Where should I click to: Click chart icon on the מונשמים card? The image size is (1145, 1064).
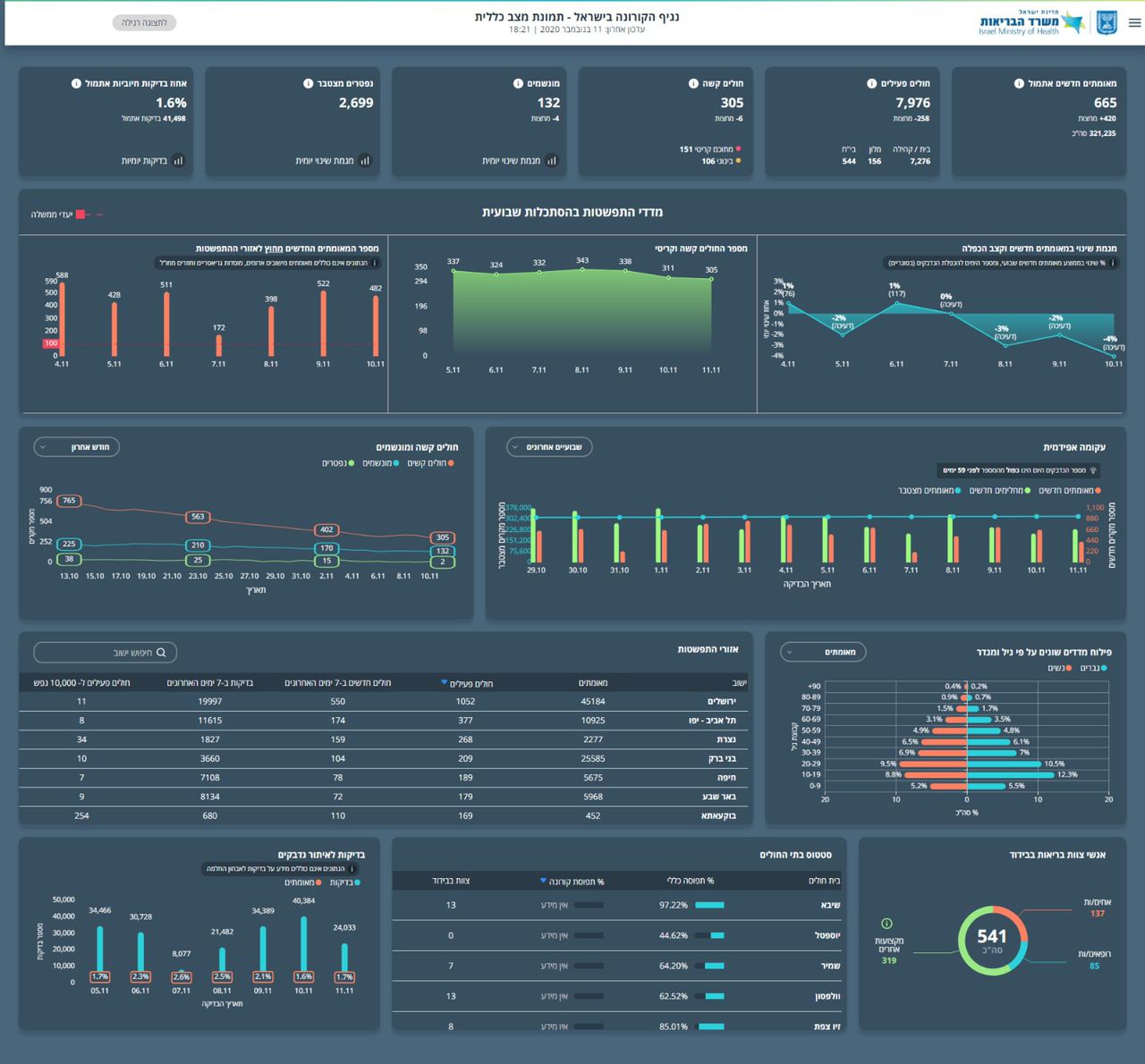[551, 161]
